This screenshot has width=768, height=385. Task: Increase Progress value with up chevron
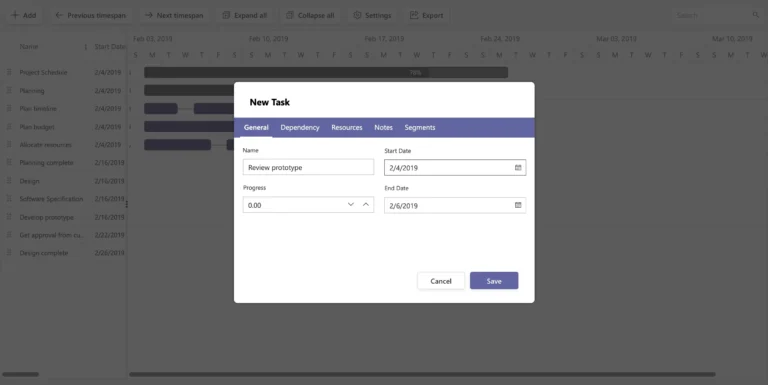(366, 205)
